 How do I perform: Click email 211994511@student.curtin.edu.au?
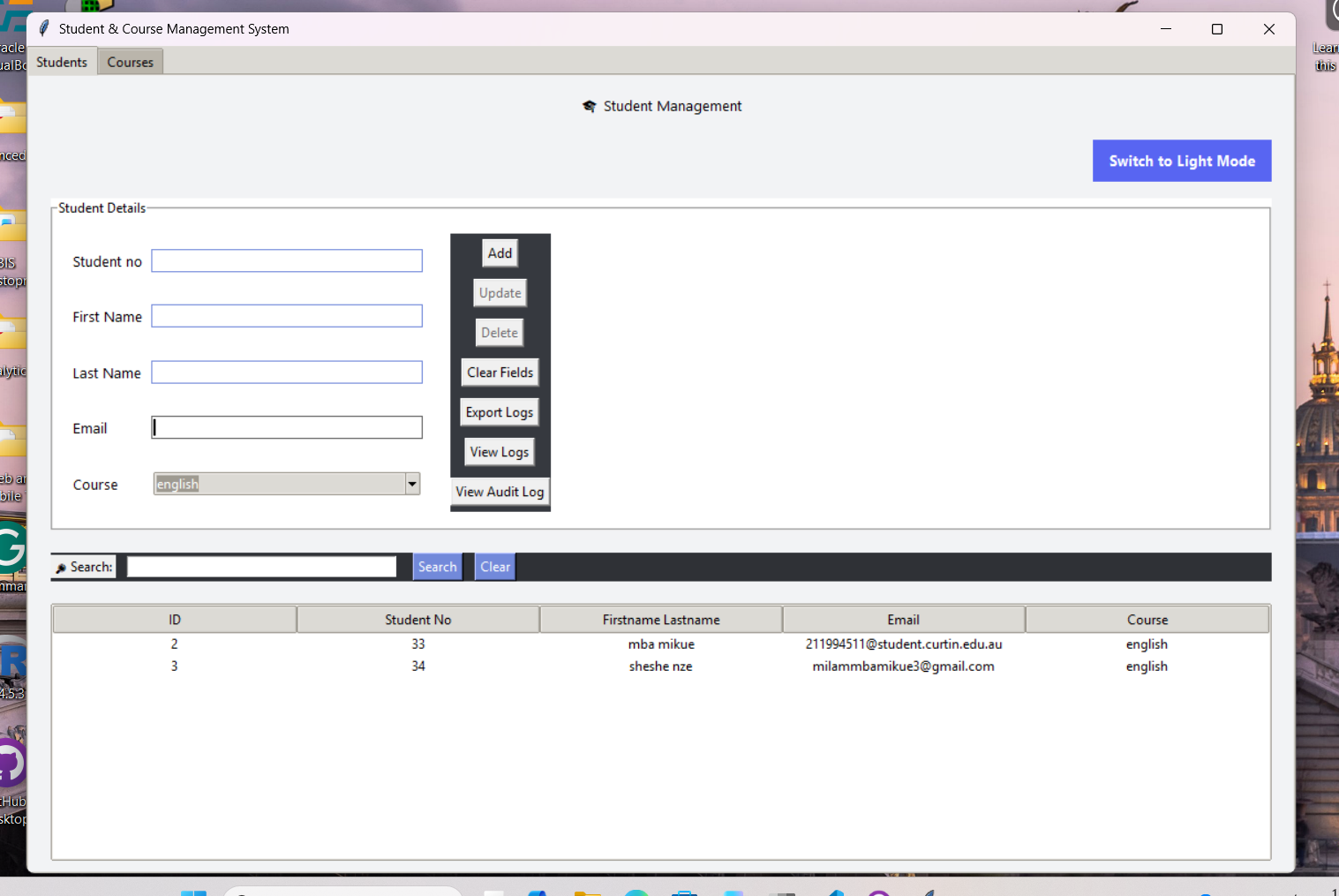tap(904, 644)
